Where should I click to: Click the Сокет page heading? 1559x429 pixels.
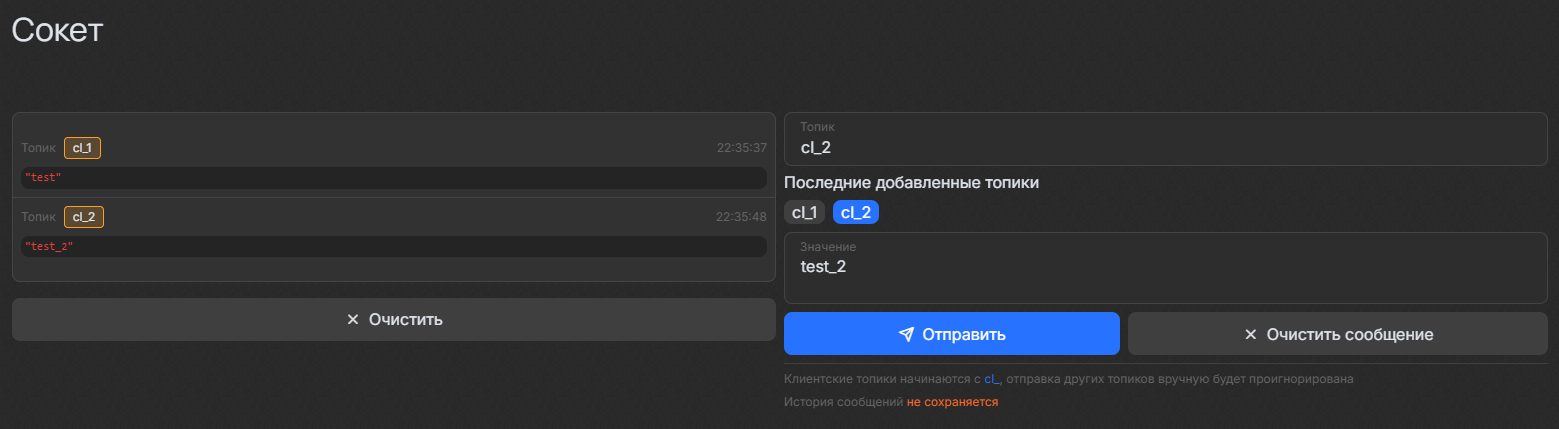[57, 30]
